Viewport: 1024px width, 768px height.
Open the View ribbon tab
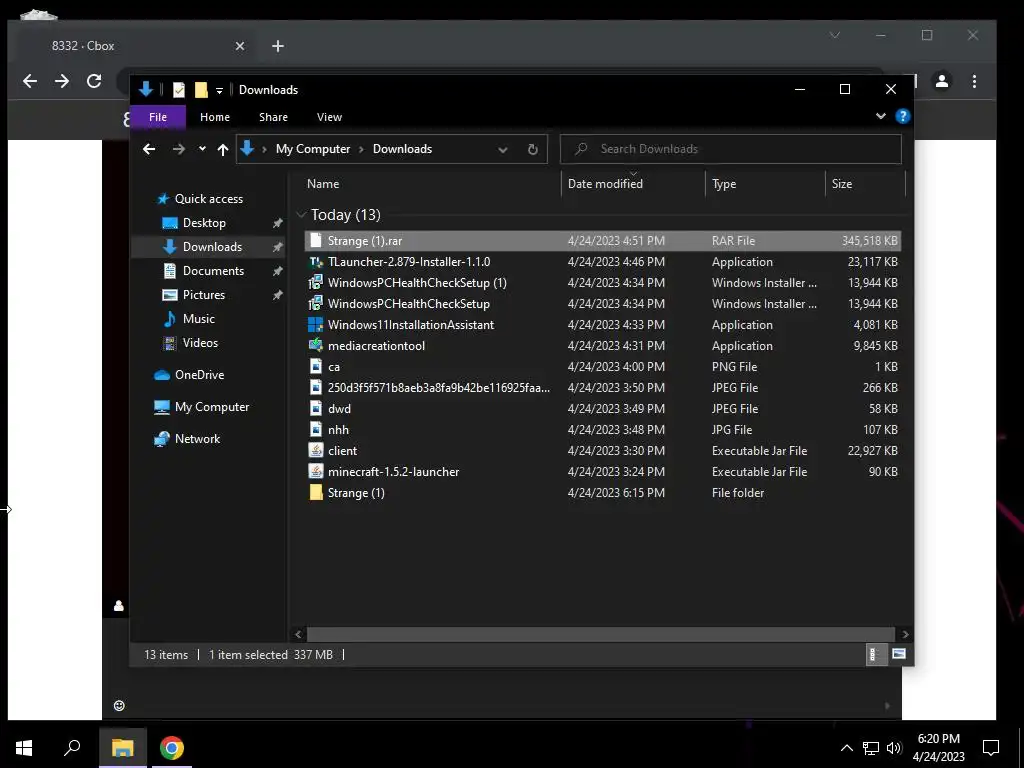329,117
